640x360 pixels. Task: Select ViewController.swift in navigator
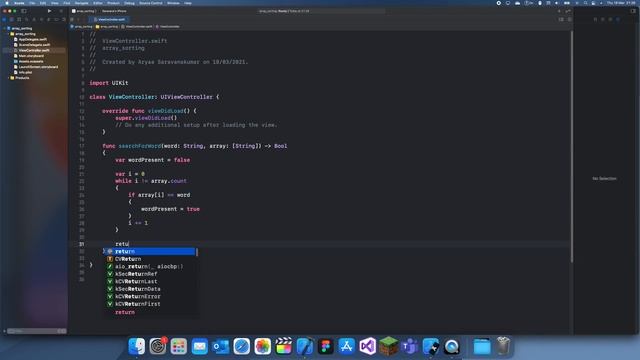(x=34, y=50)
